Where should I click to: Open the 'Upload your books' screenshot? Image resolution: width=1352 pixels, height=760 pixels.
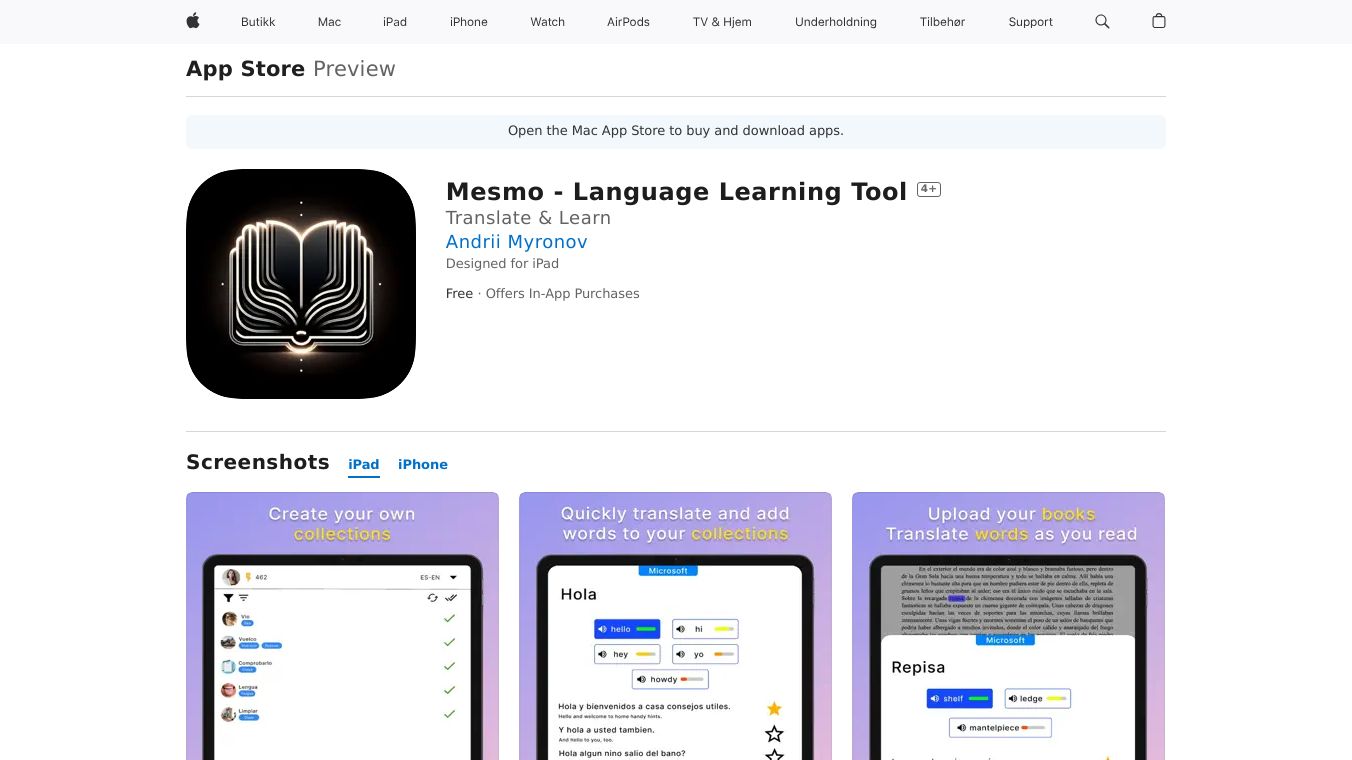(1008, 626)
